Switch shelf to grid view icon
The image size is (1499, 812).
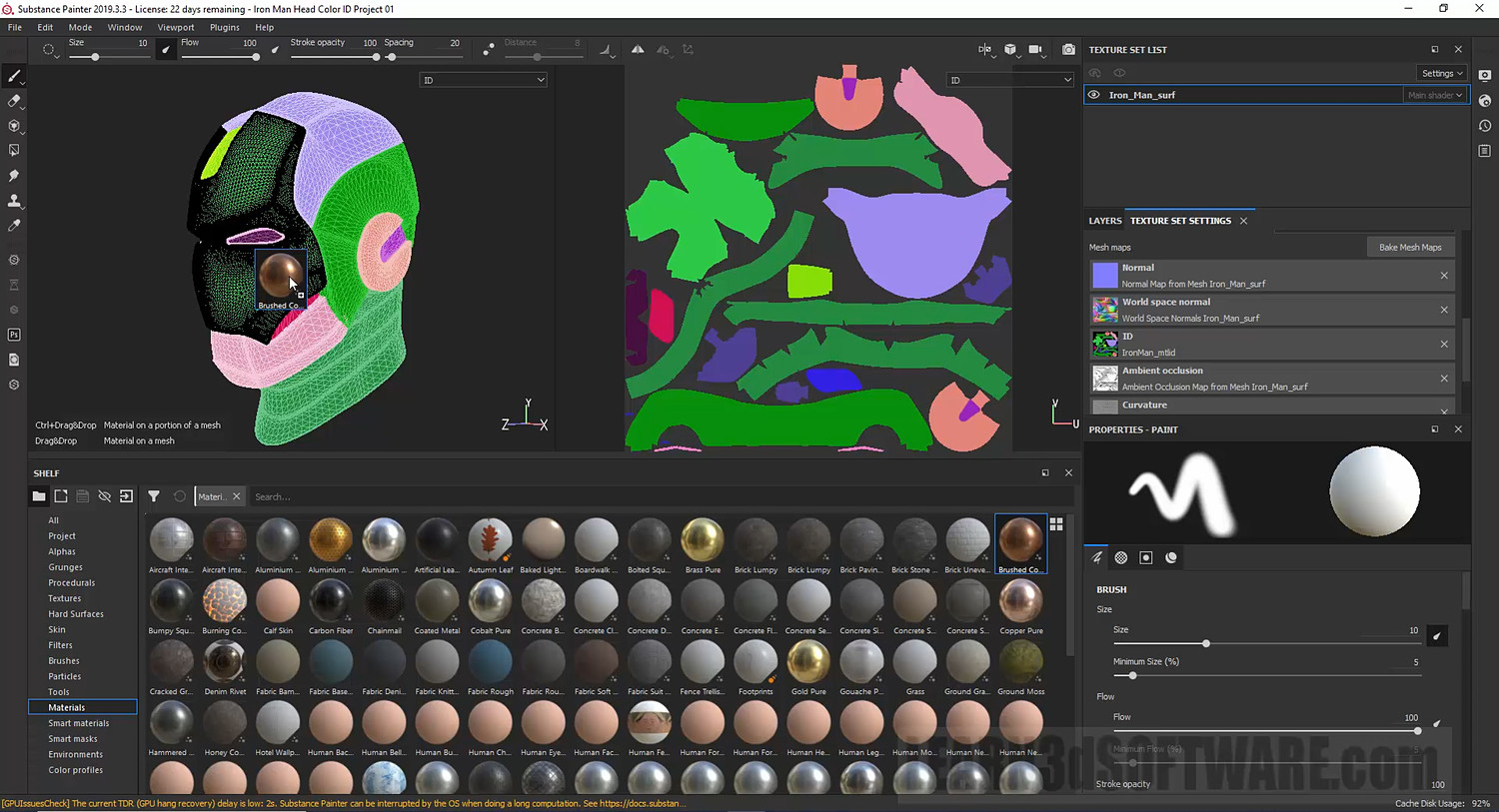pos(1056,524)
